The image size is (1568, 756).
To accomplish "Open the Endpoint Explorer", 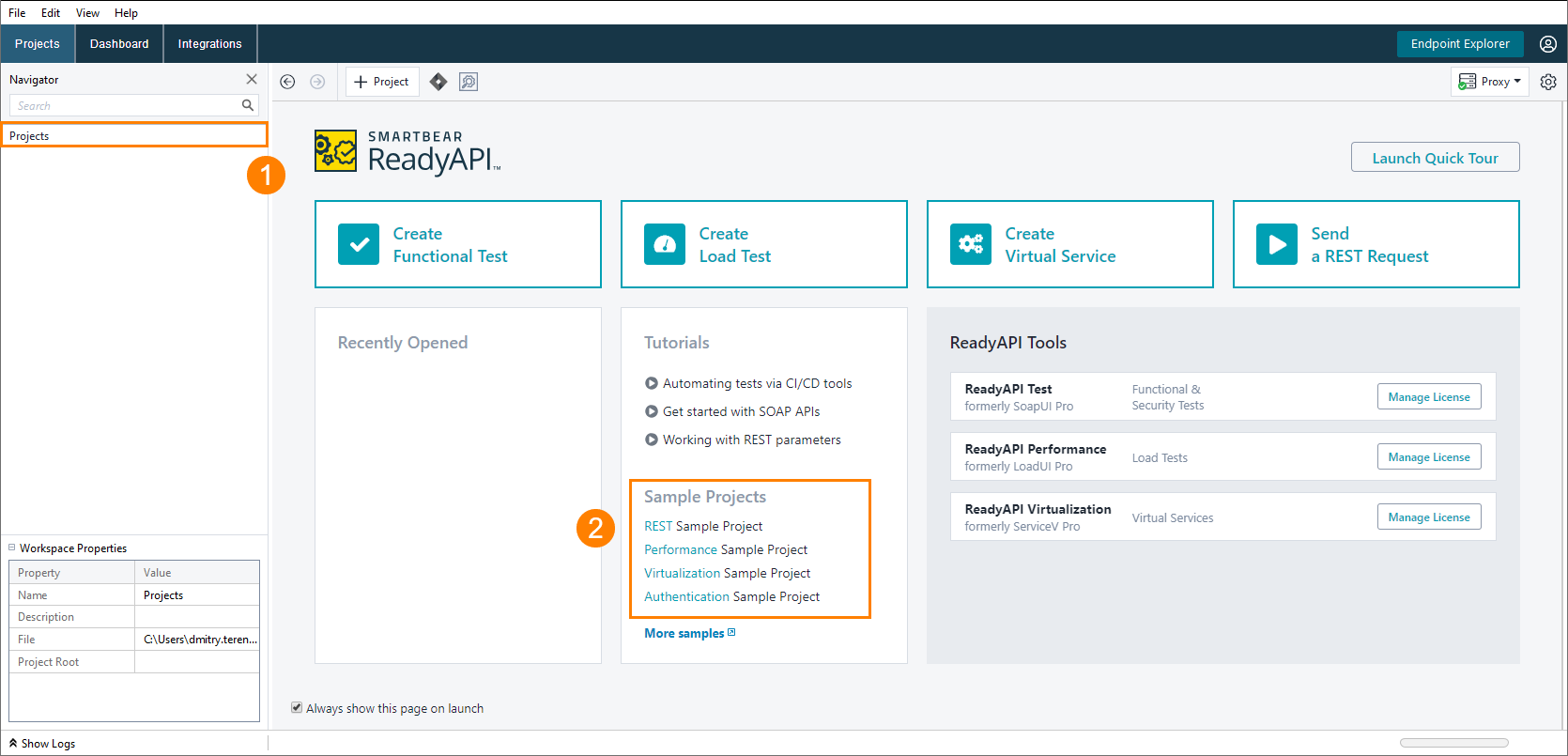I will click(x=1460, y=44).
